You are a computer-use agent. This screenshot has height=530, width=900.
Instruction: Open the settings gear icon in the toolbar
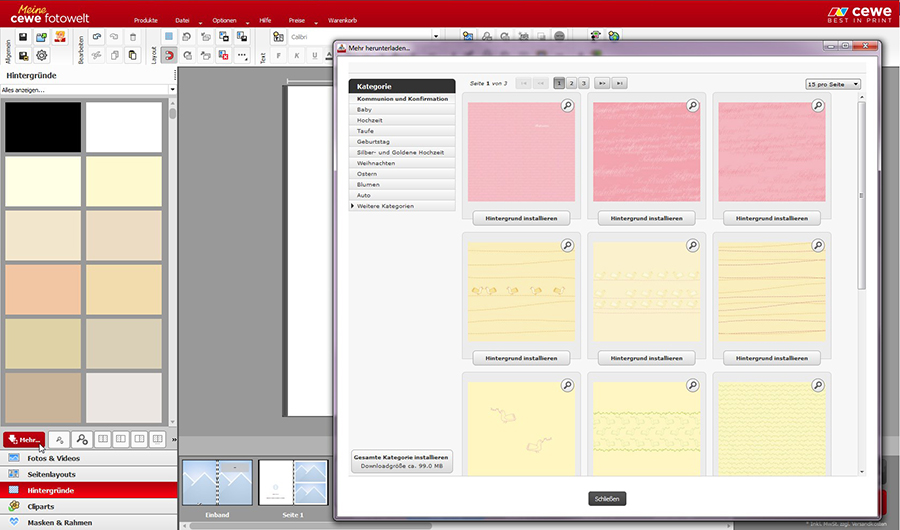click(42, 55)
